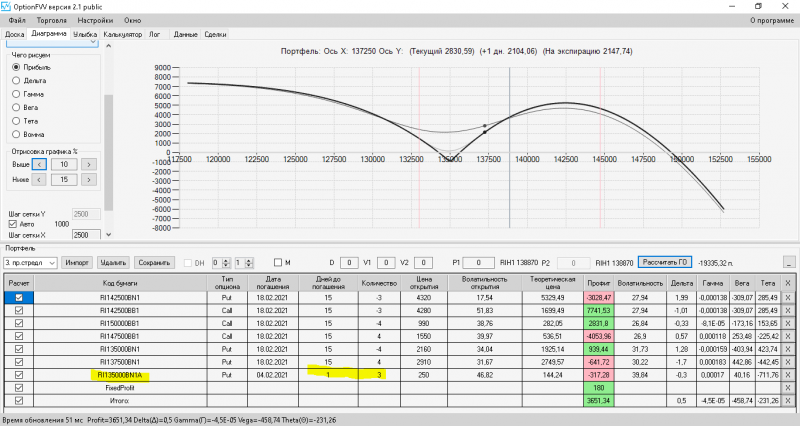
Task: Increase the Ниже percentage with right arrow
Action: click(x=89, y=180)
